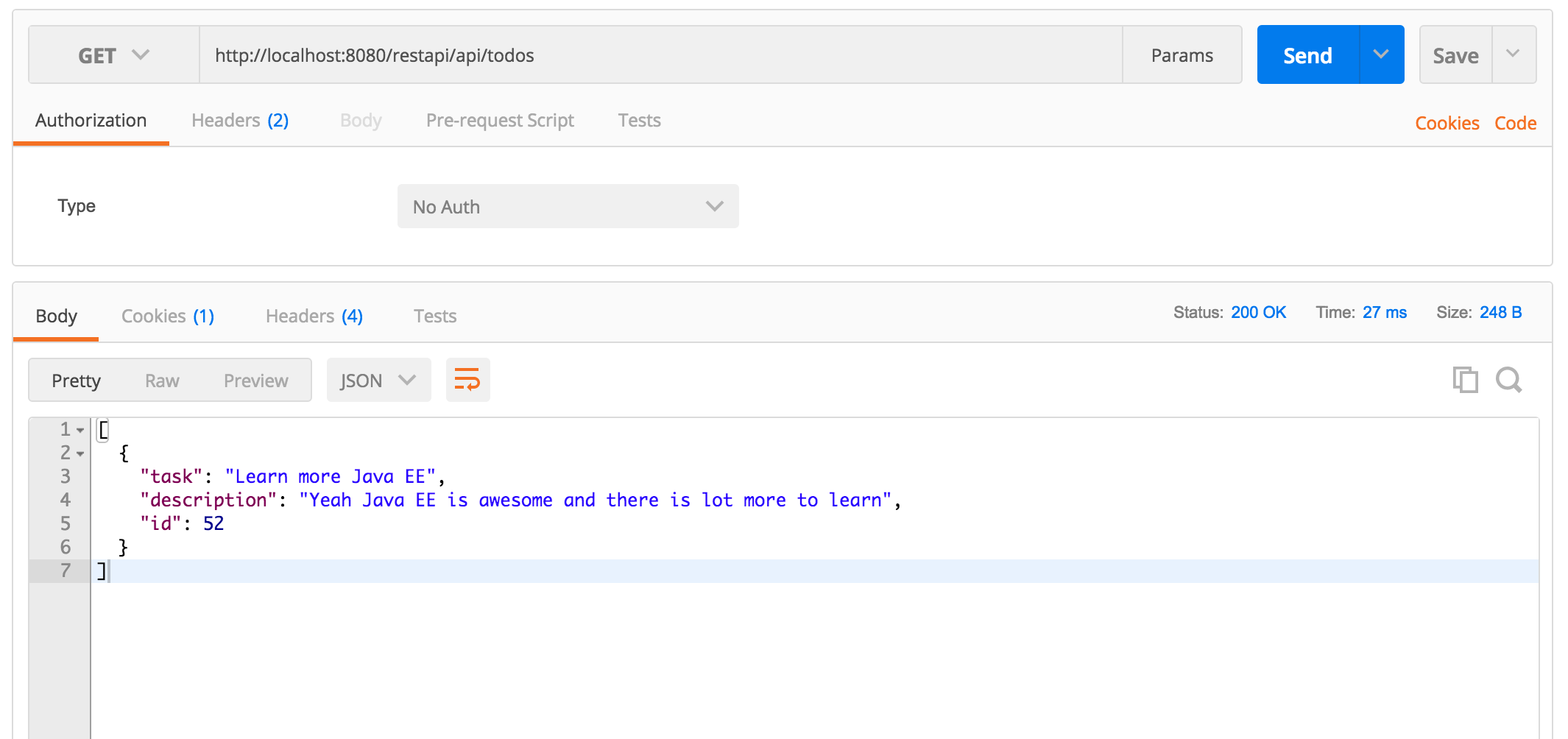Expand the Save options arrow
Viewport: 1568px width, 739px height.
pyautogui.click(x=1514, y=54)
